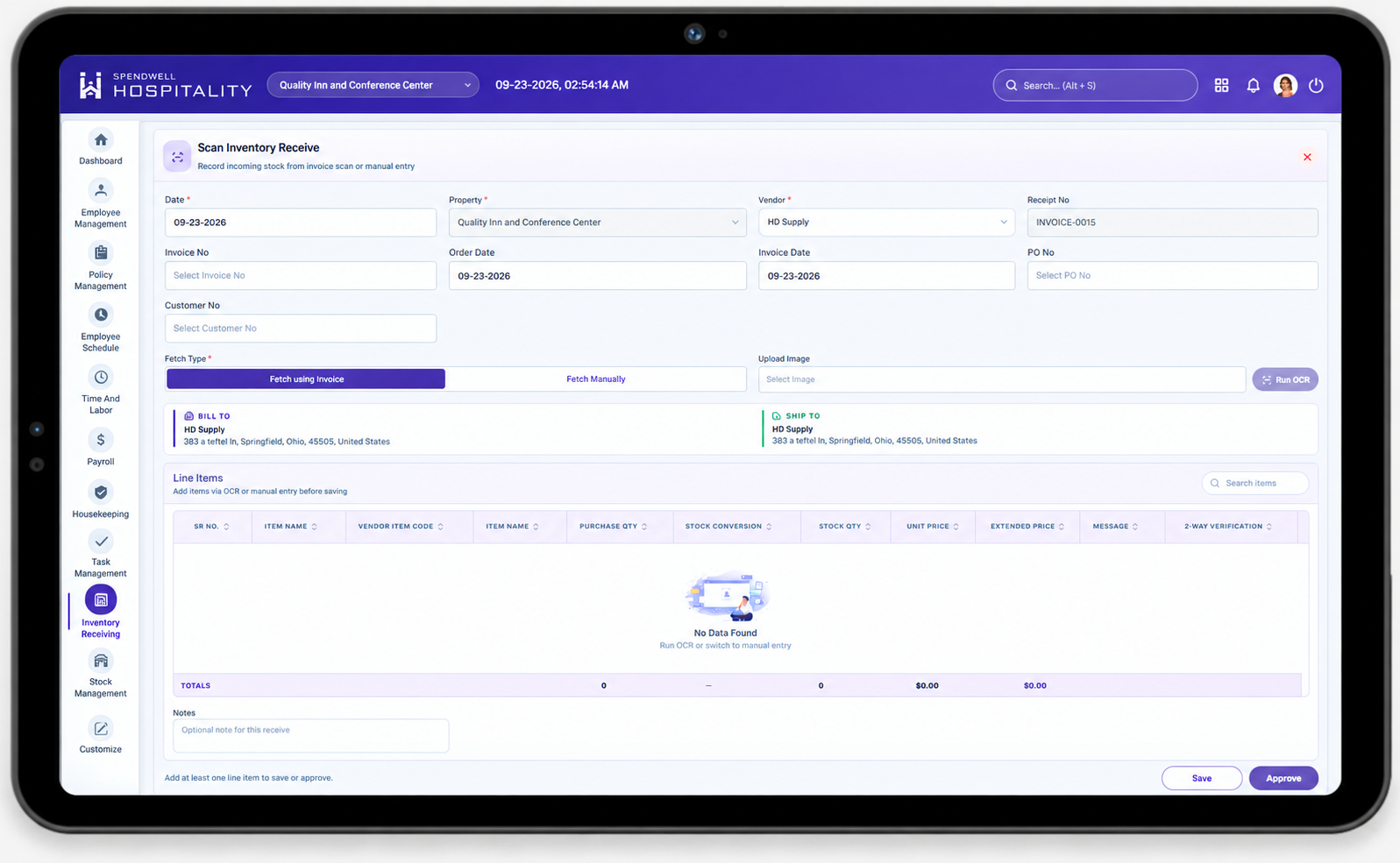Expand the Property dropdown in the form
Viewport: 1400px width, 863px height.
pyautogui.click(x=598, y=223)
